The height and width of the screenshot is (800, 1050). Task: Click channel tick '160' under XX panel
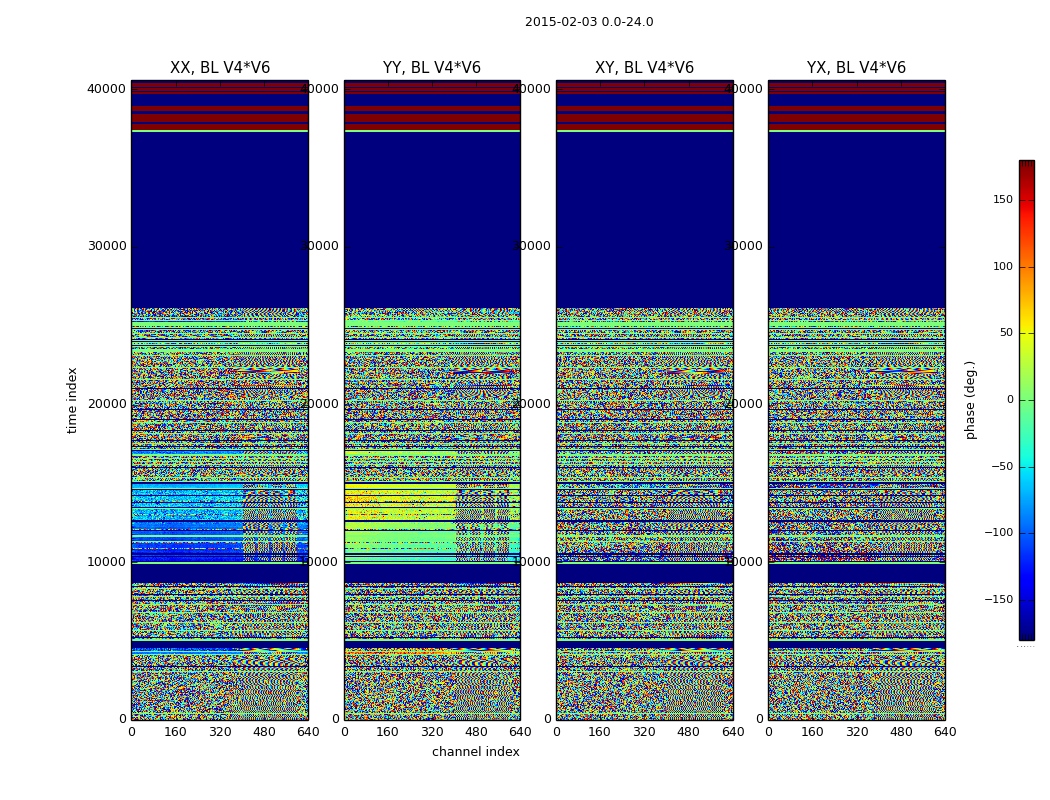[175, 732]
